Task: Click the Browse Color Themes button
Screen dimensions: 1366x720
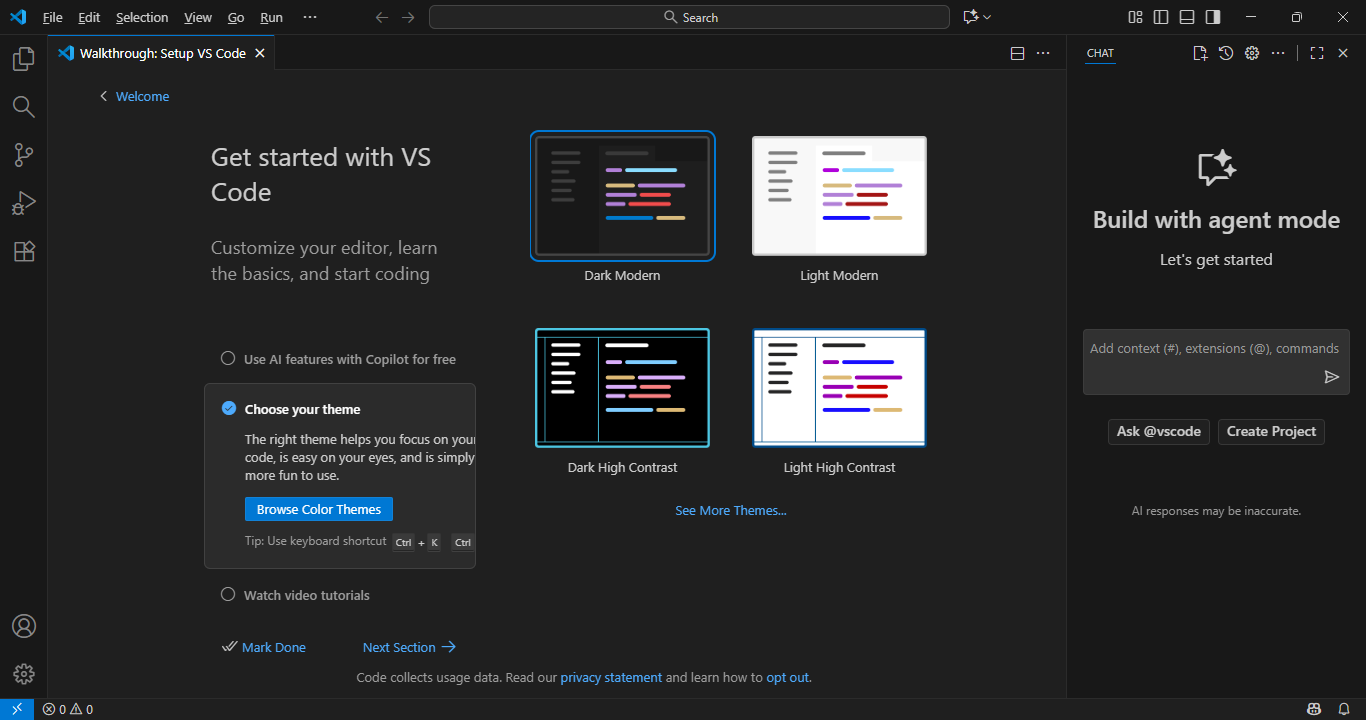Action: tap(319, 509)
